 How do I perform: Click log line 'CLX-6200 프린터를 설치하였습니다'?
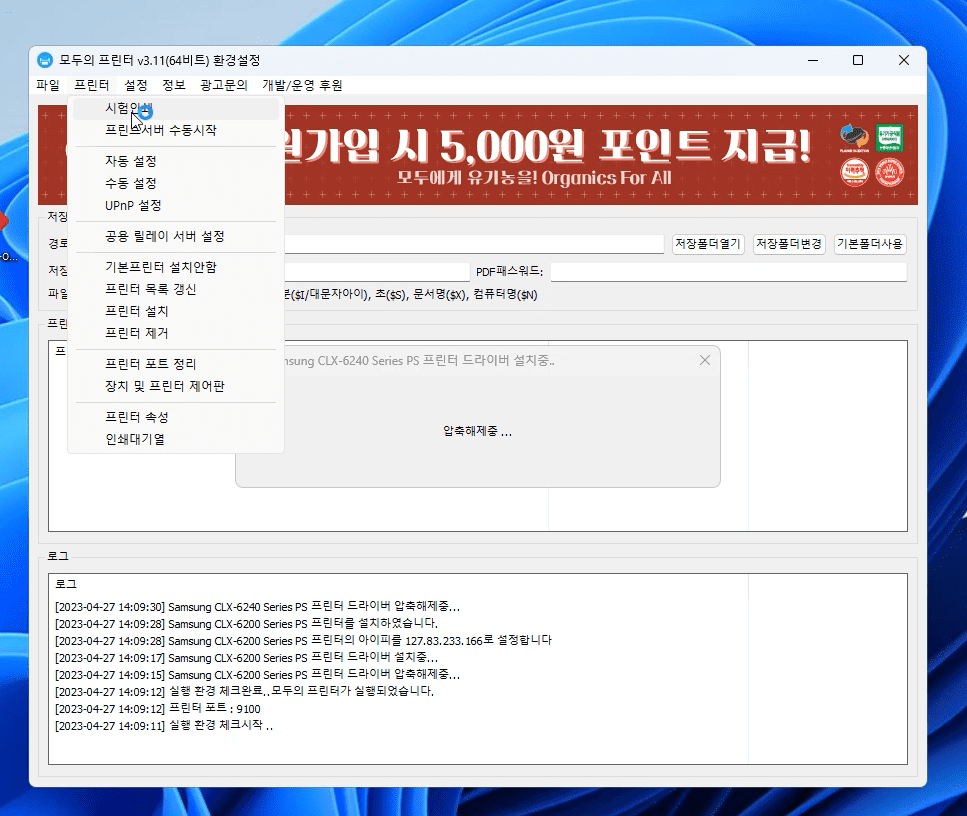(x=246, y=624)
